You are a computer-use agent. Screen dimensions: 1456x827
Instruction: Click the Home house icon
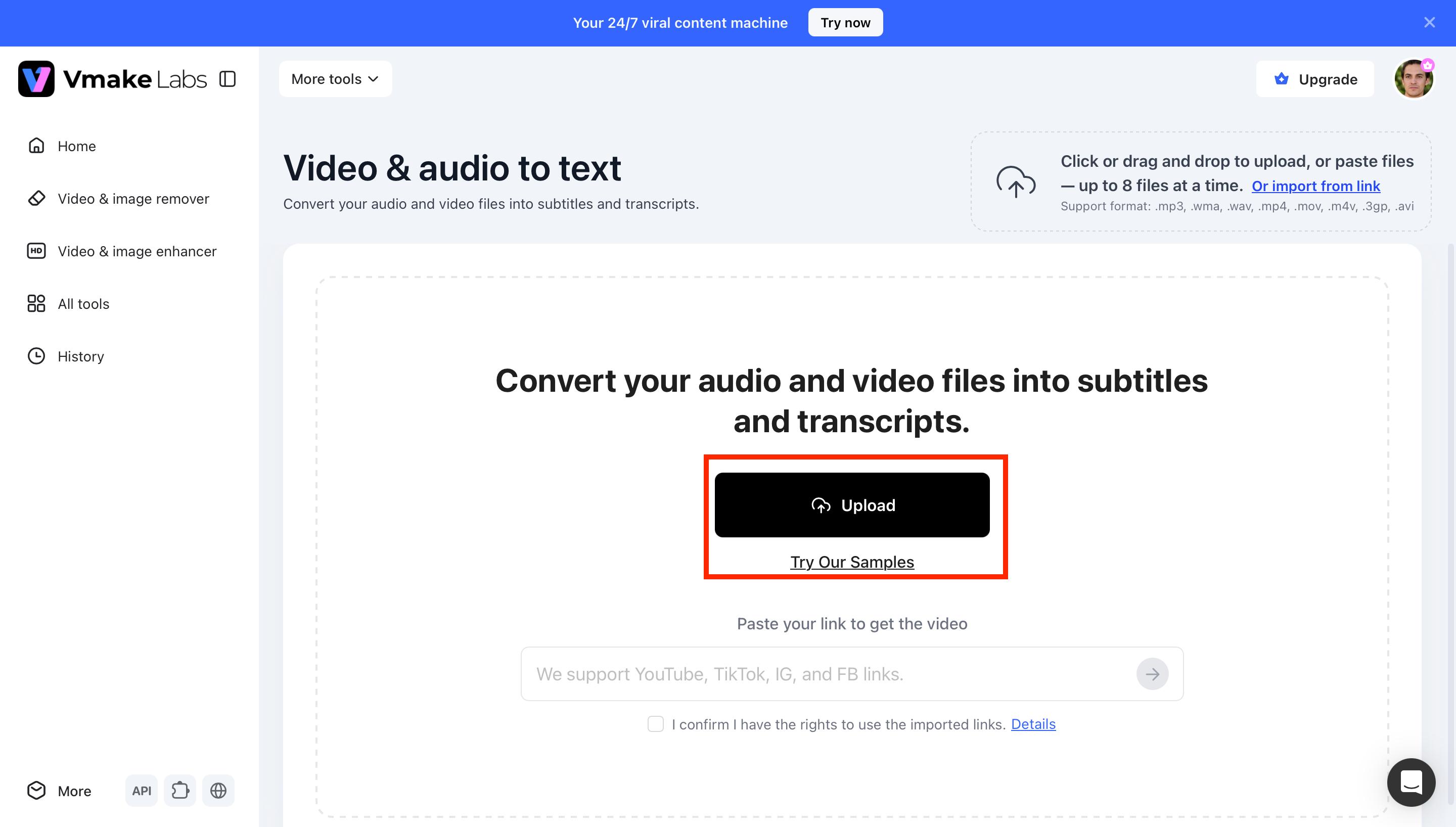pos(36,146)
